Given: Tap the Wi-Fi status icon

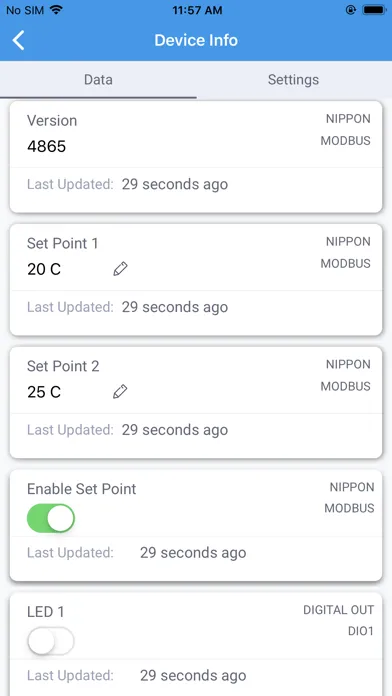Looking at the screenshot, I should (x=56, y=10).
